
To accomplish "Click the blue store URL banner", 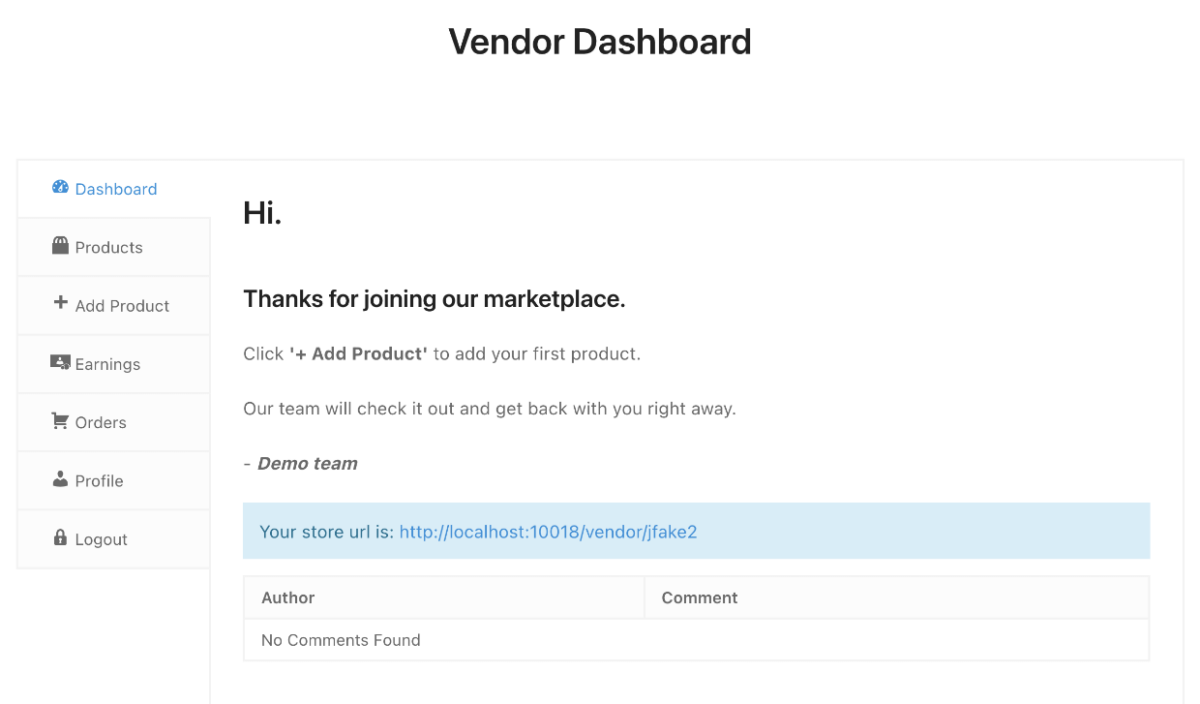I will coord(697,532).
